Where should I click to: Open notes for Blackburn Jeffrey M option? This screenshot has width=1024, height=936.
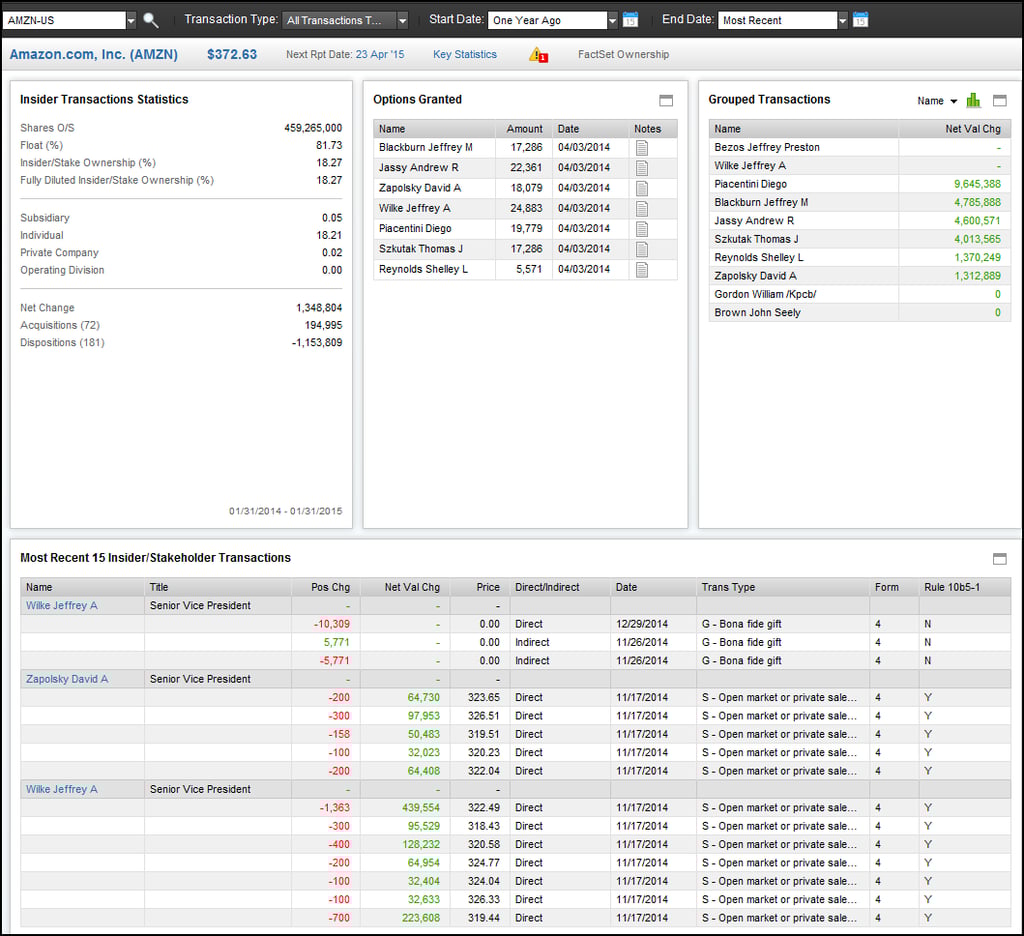642,148
